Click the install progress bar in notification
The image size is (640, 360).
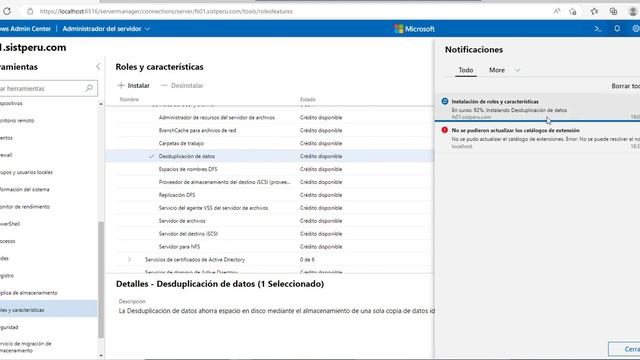(x=537, y=121)
